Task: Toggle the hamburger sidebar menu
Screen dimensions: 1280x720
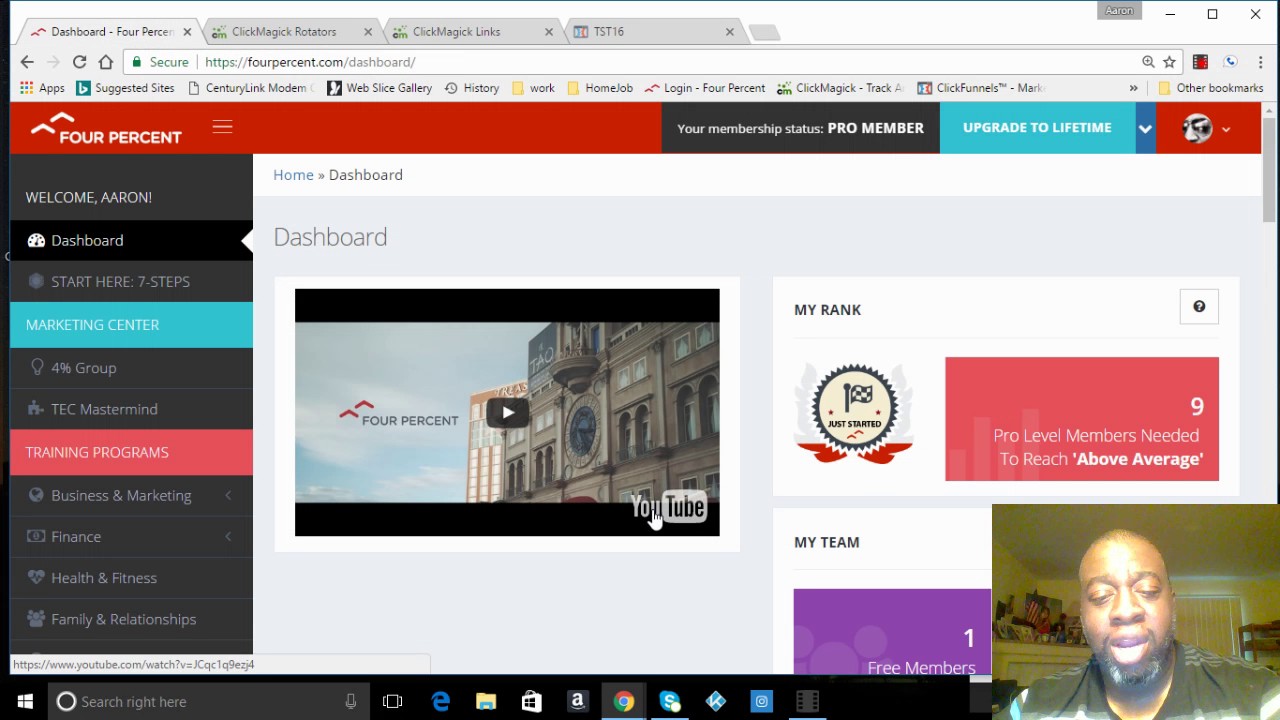Action: (x=222, y=127)
